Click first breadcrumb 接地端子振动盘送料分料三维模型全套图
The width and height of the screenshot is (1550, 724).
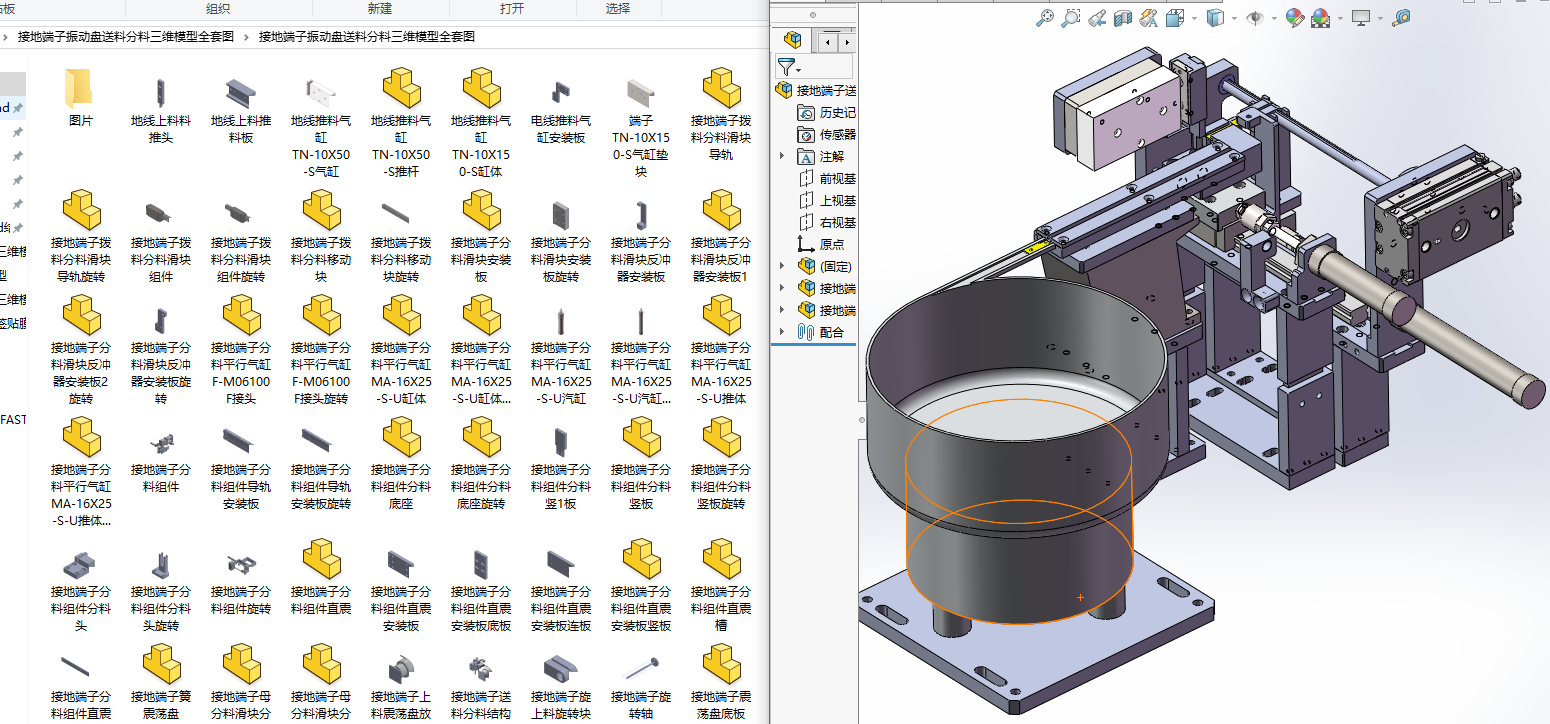tap(125, 37)
